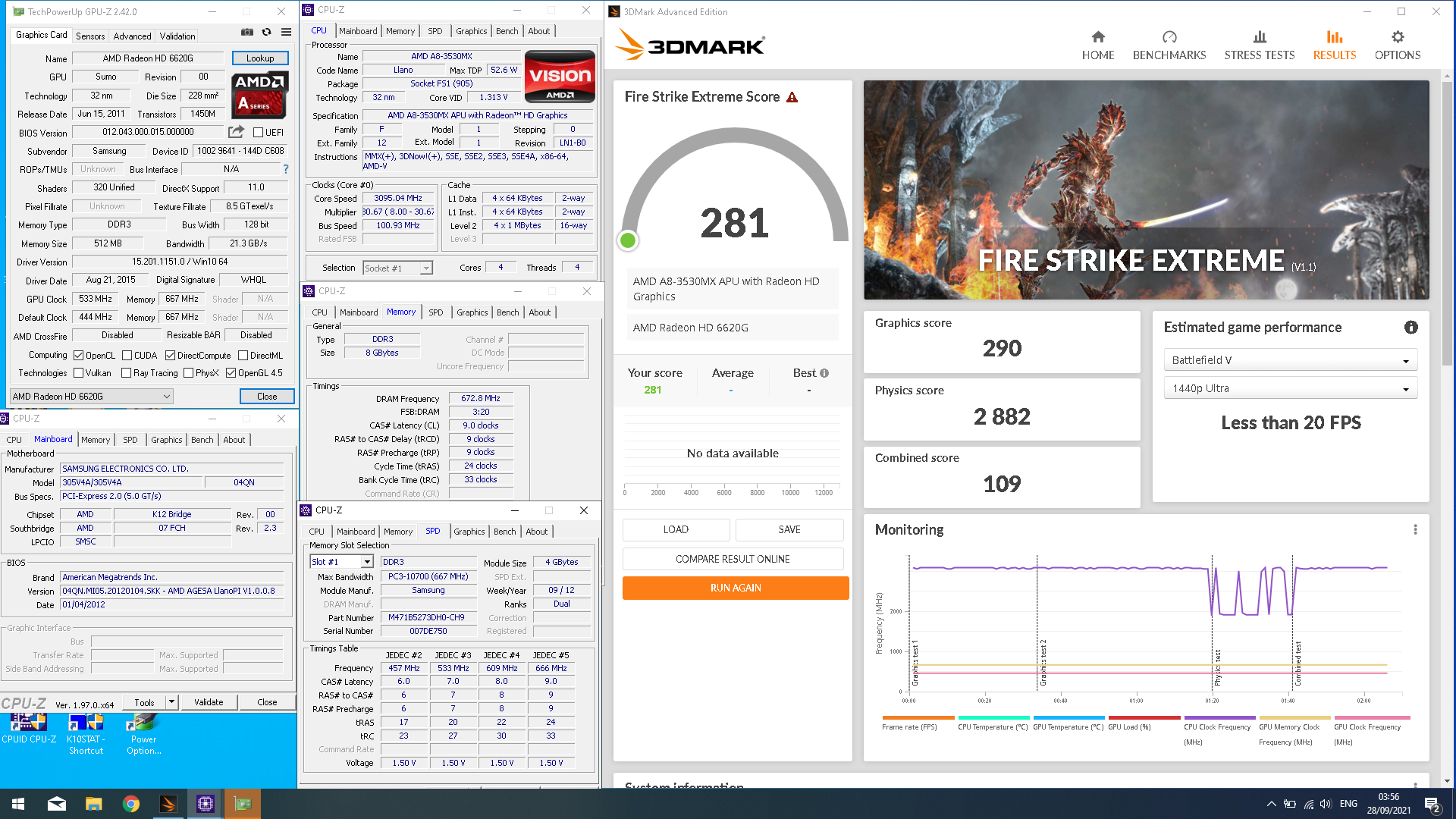Screen dimensions: 1456x819
Task: Click the GPU-Z Lookup button
Action: point(259,58)
